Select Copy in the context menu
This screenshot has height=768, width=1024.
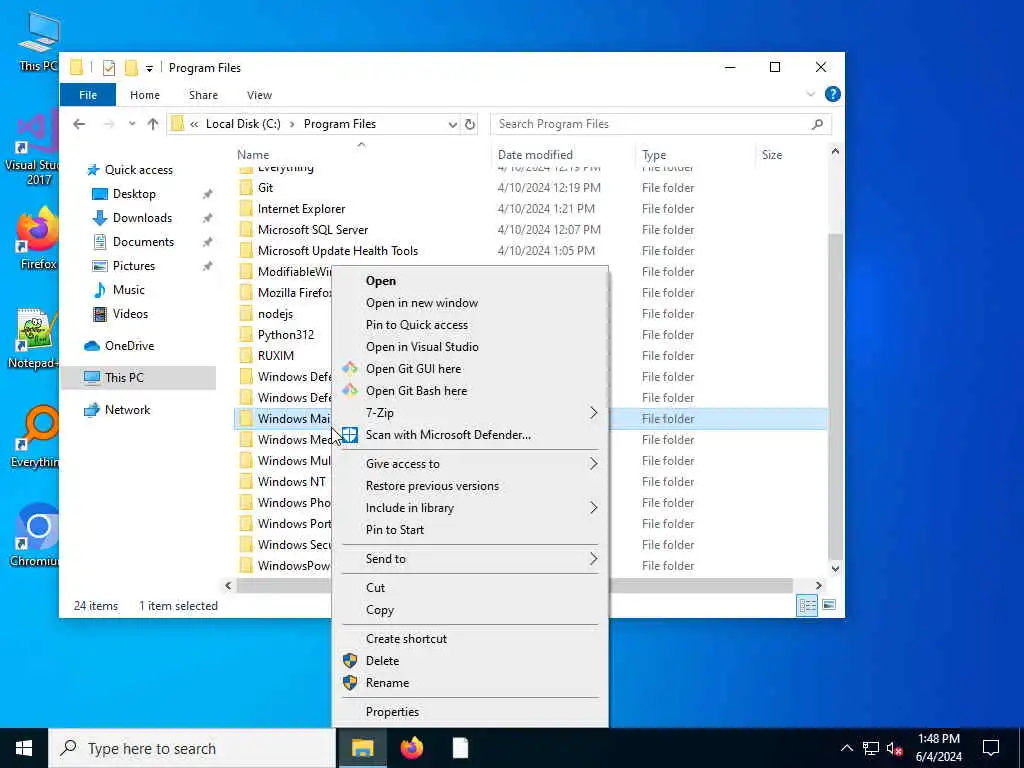[379, 610]
